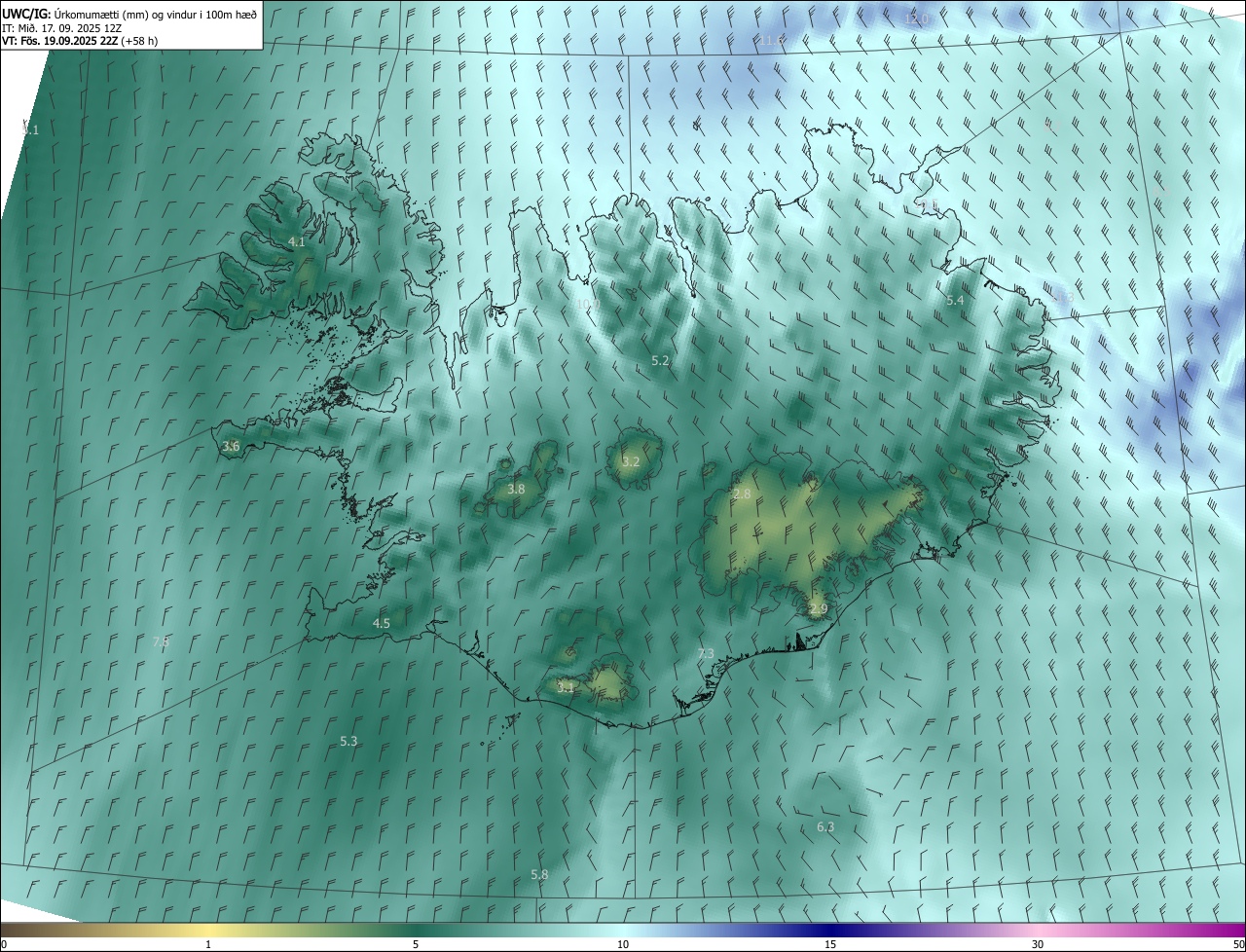The height and width of the screenshot is (952, 1246).
Task: Click the 5.8 value near the bottom
Action: 539,875
